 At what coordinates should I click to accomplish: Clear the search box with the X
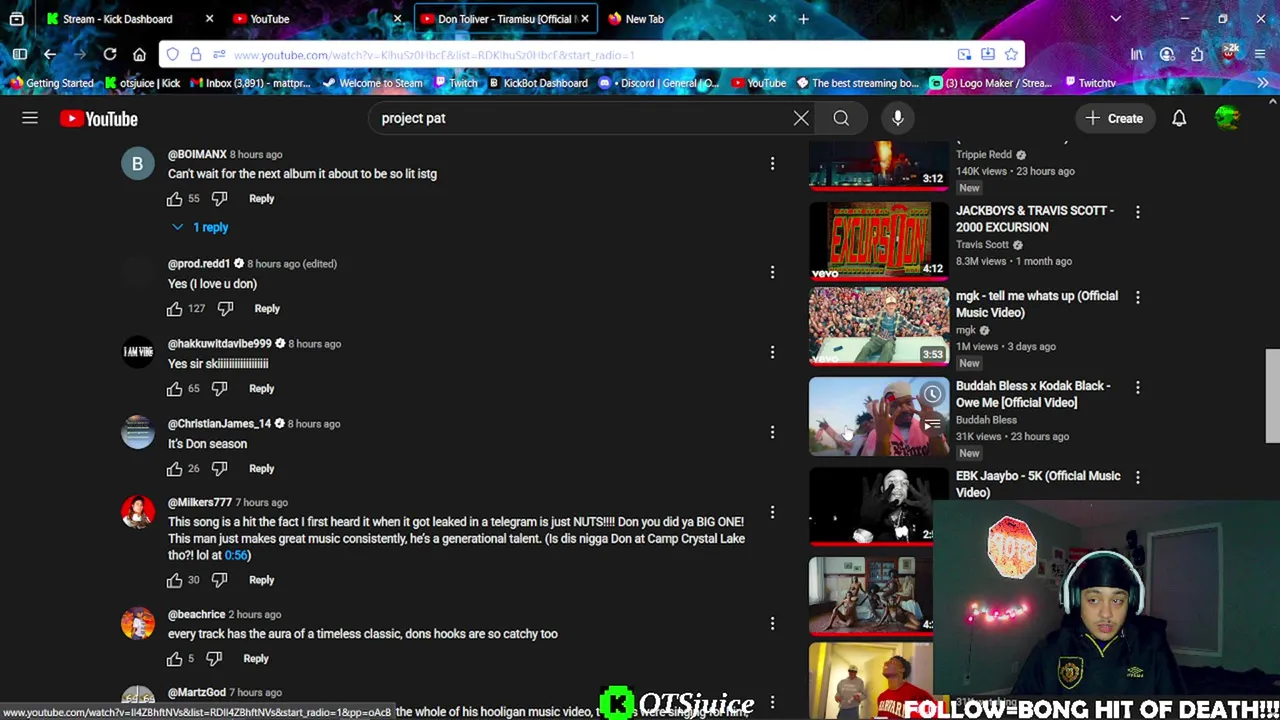[x=801, y=118]
